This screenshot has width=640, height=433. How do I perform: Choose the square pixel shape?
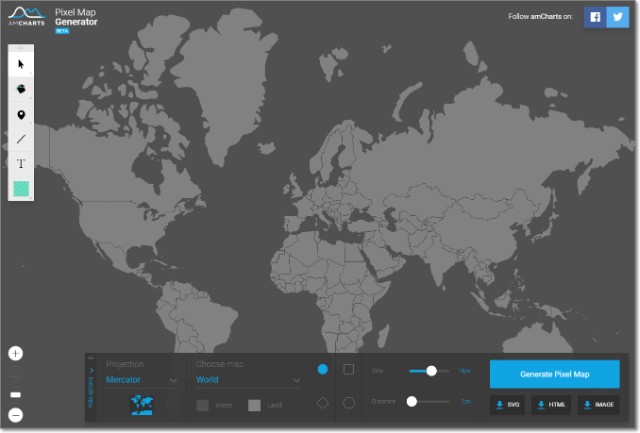pos(348,369)
